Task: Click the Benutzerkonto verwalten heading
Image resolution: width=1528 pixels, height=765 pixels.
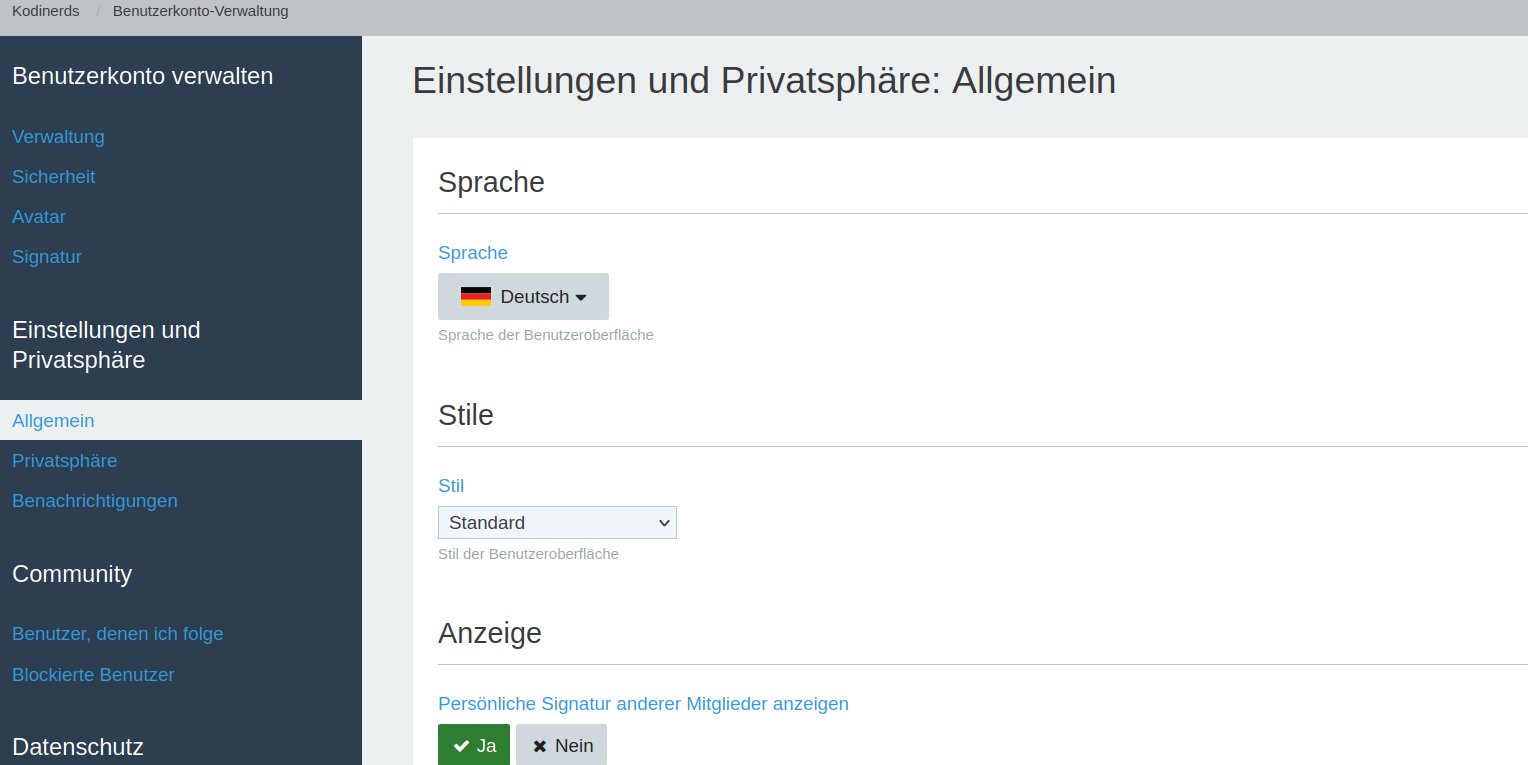Action: [x=143, y=76]
